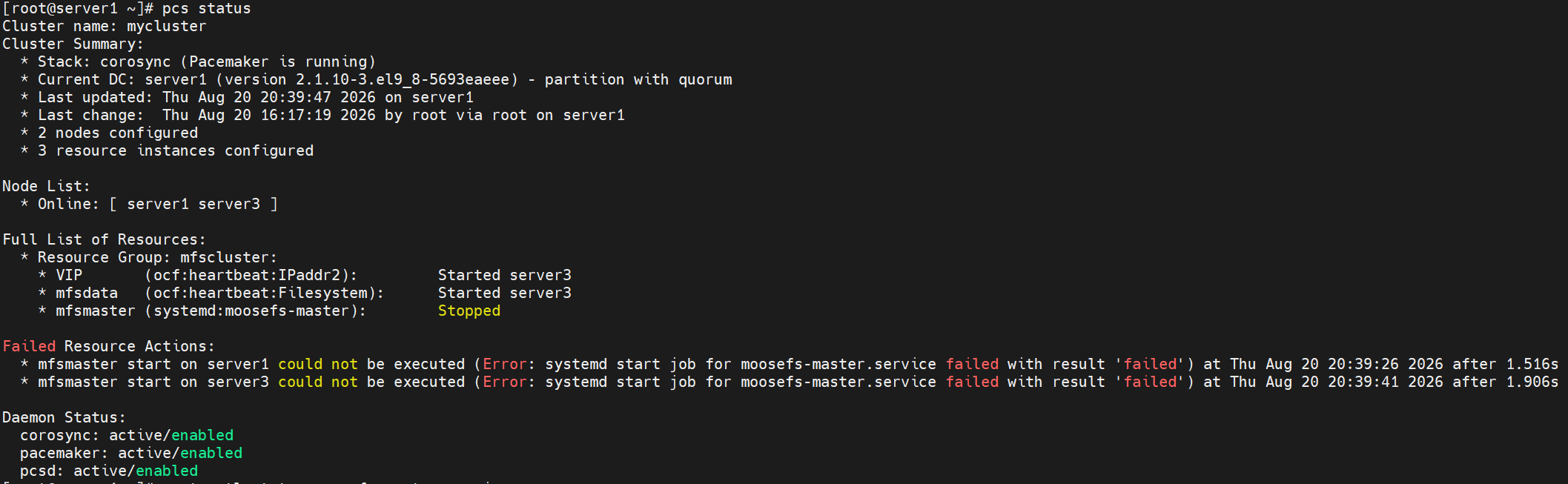1568x484 pixels.
Task: Click 'Started server3' on the VIP row
Action: tap(505, 276)
